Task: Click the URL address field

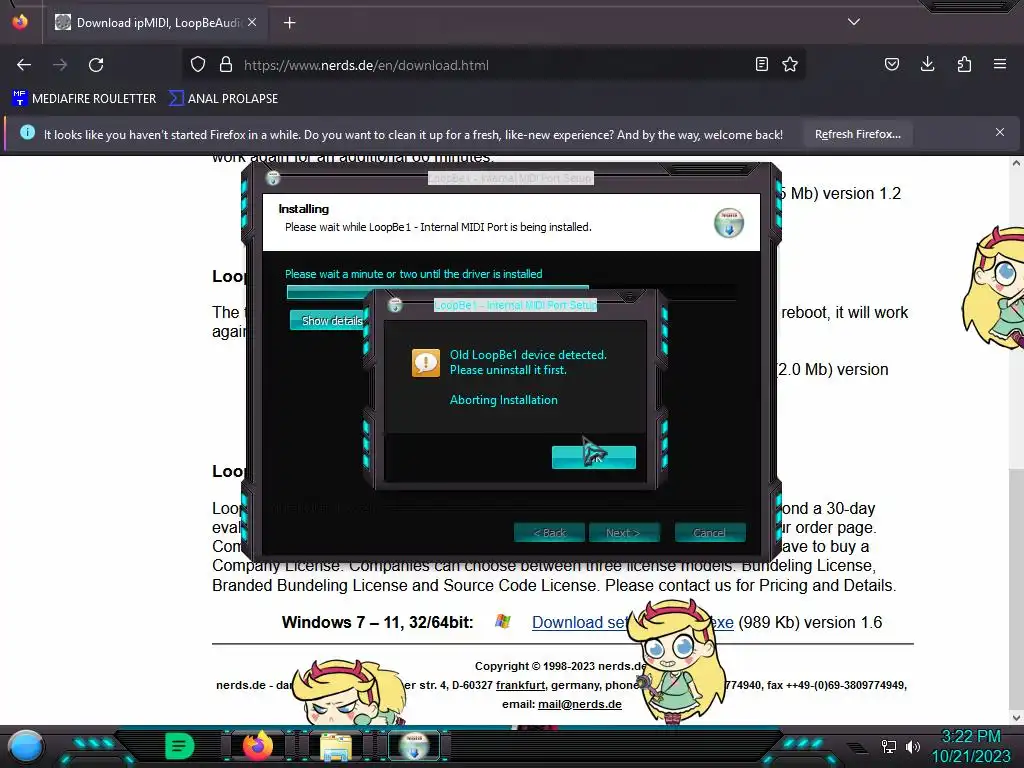Action: [496, 65]
